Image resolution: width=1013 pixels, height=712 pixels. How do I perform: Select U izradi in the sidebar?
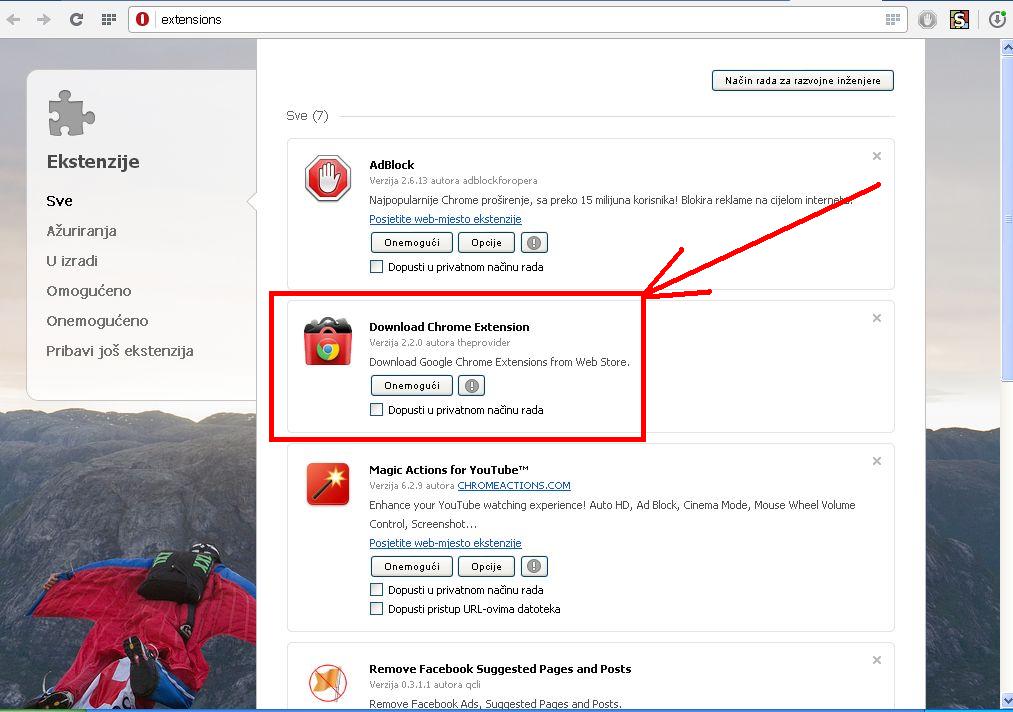click(72, 261)
